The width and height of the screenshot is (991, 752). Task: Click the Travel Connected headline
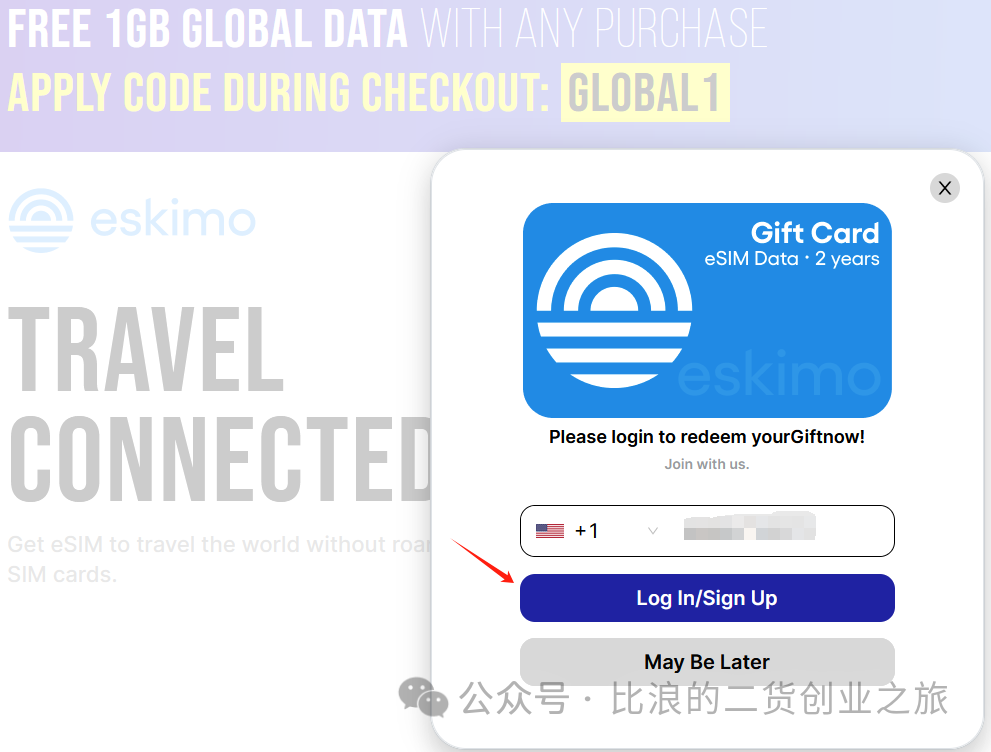[x=219, y=404]
